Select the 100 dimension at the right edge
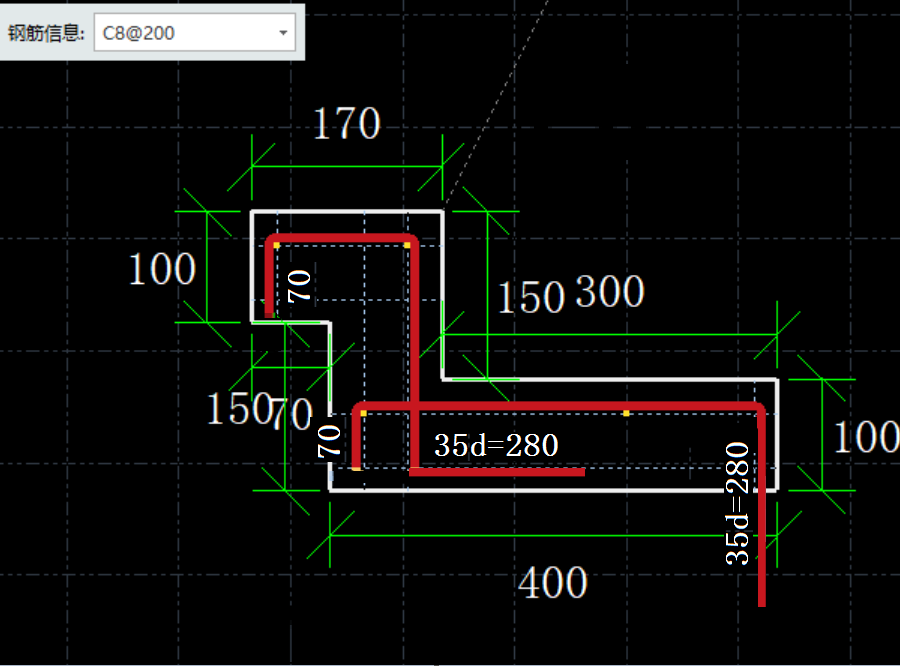 [x=866, y=437]
